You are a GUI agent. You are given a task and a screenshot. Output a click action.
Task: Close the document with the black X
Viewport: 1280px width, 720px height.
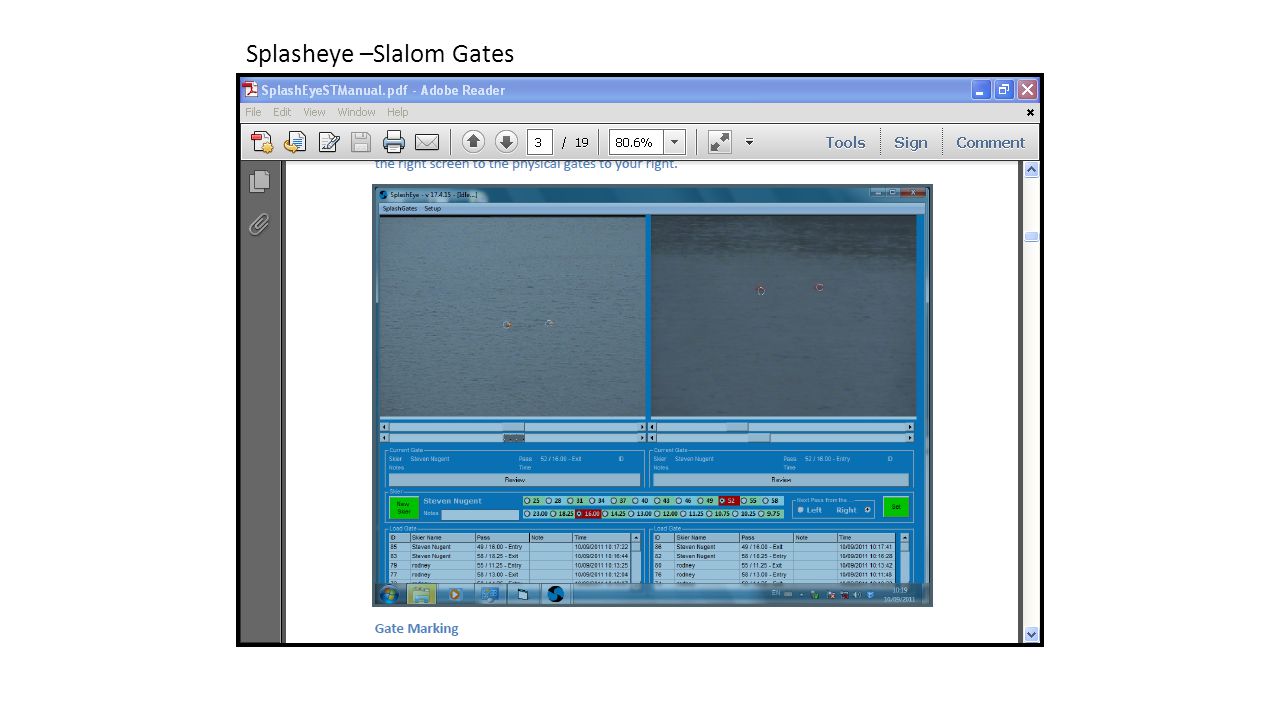1030,113
